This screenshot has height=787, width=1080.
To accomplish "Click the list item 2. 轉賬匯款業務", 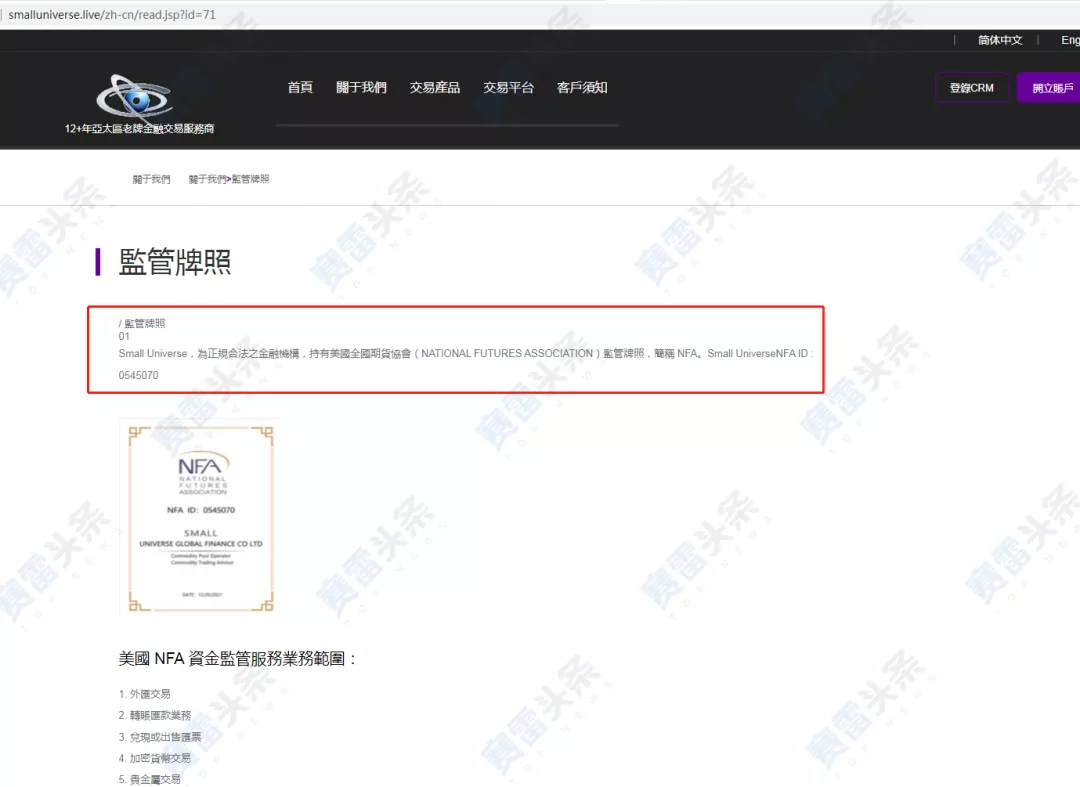I will click(154, 715).
